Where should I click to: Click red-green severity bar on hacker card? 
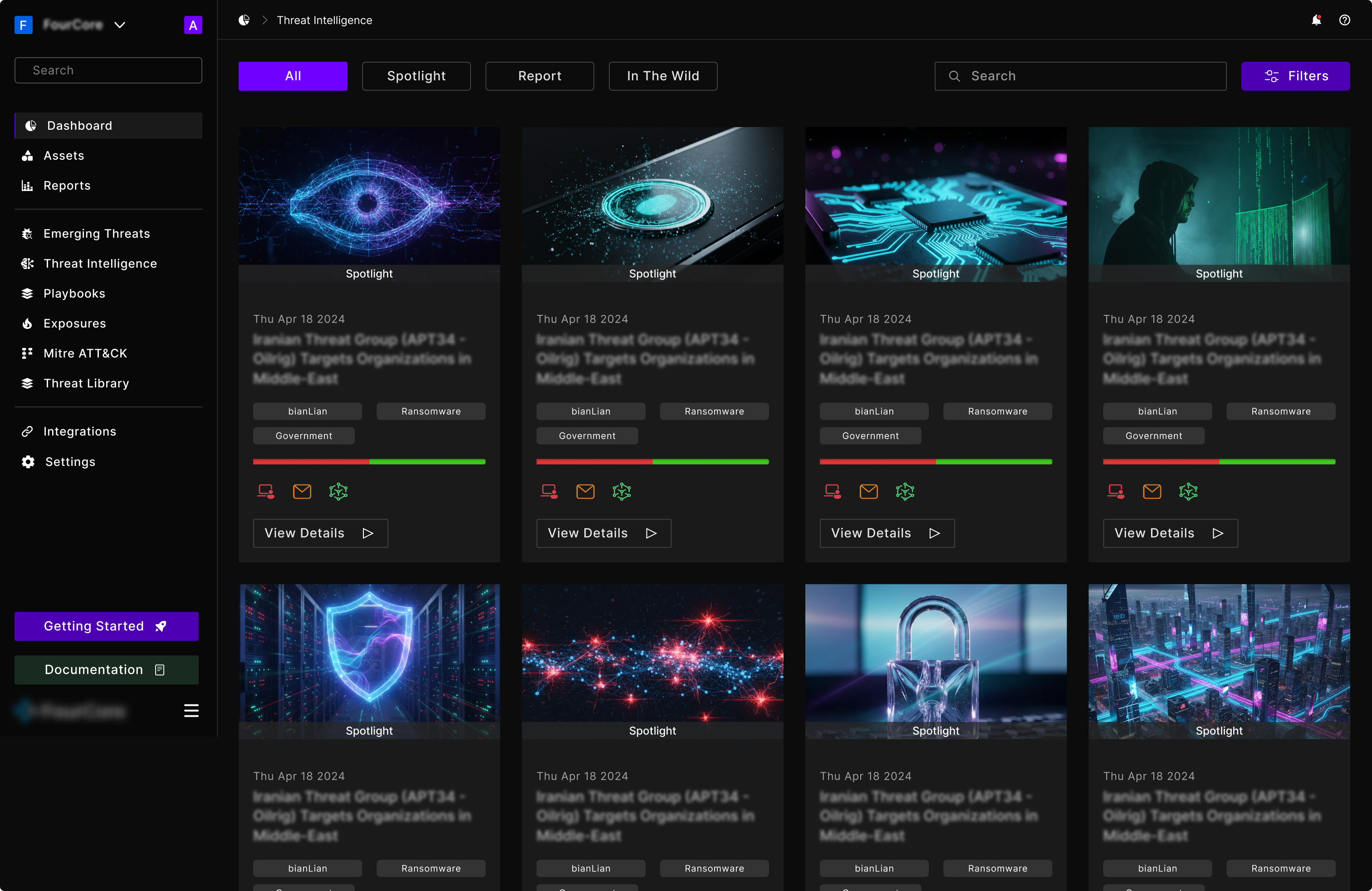1219,462
